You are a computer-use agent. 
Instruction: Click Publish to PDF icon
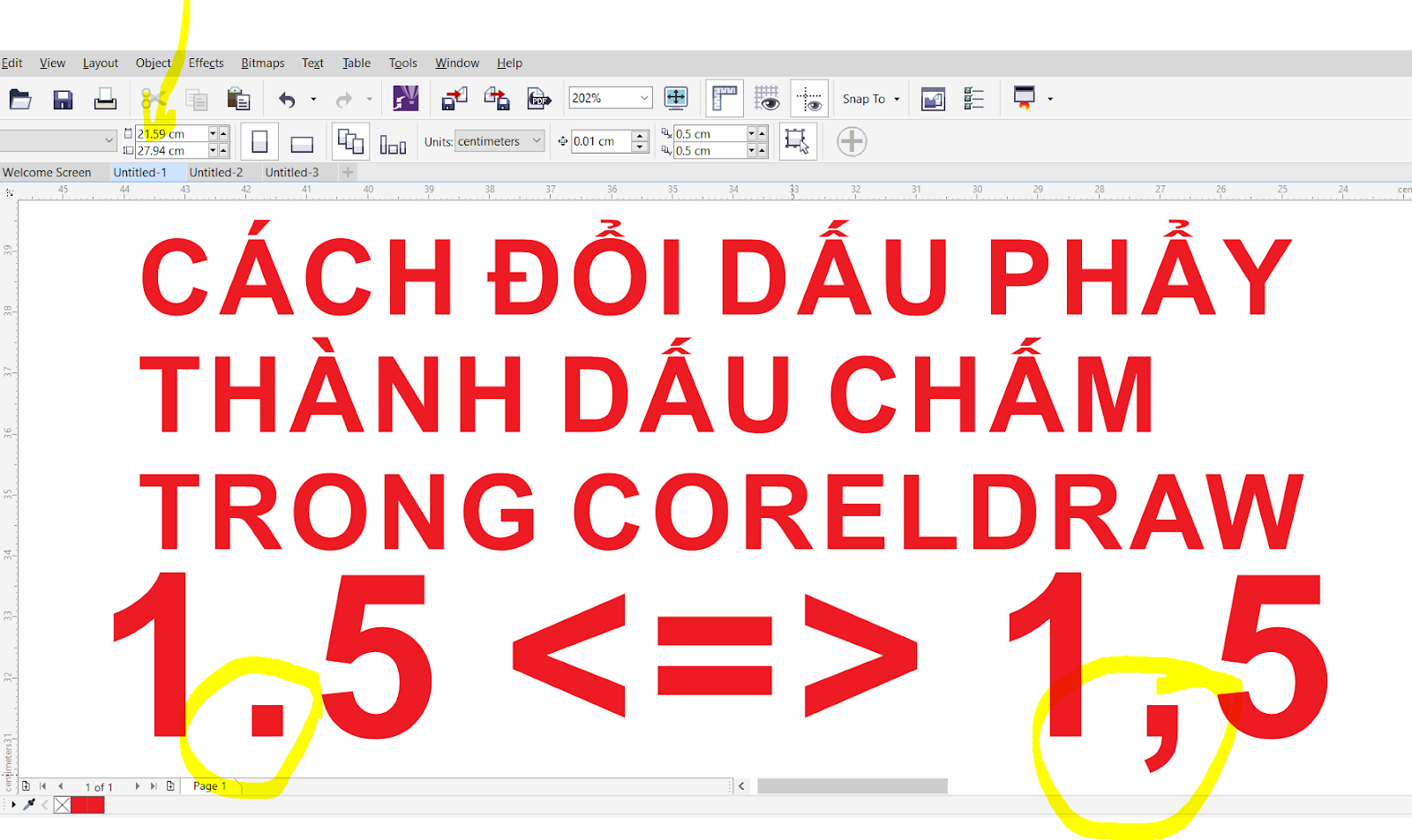539,99
